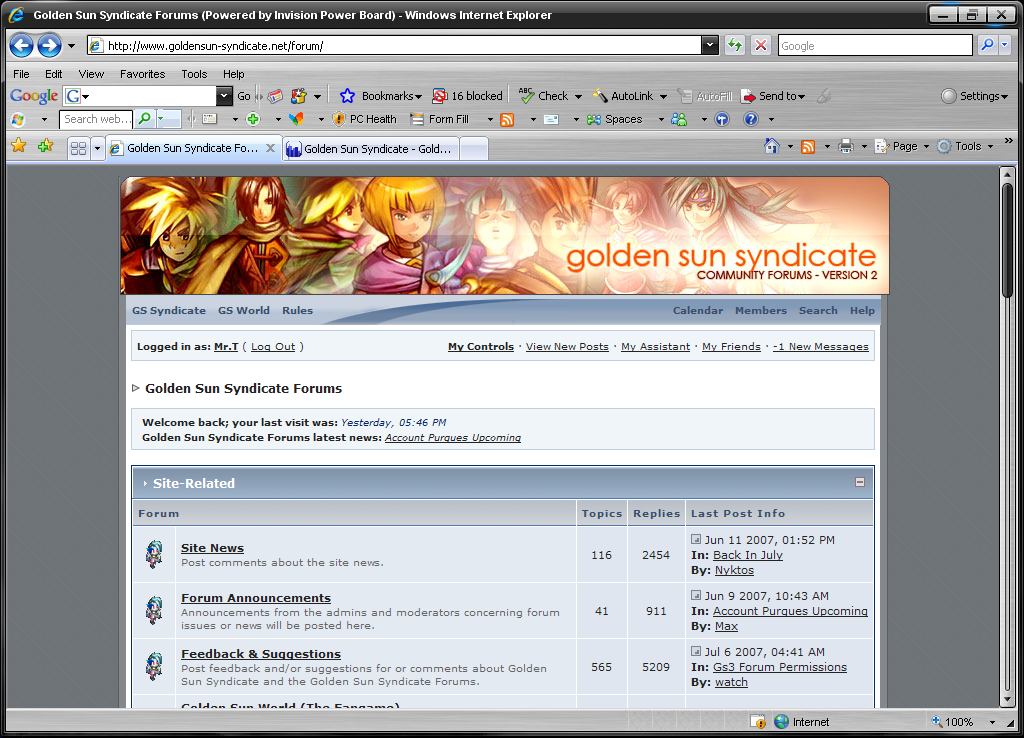1024x738 pixels.
Task: Click the Live toolbar mail envelope icon
Action: [551, 119]
